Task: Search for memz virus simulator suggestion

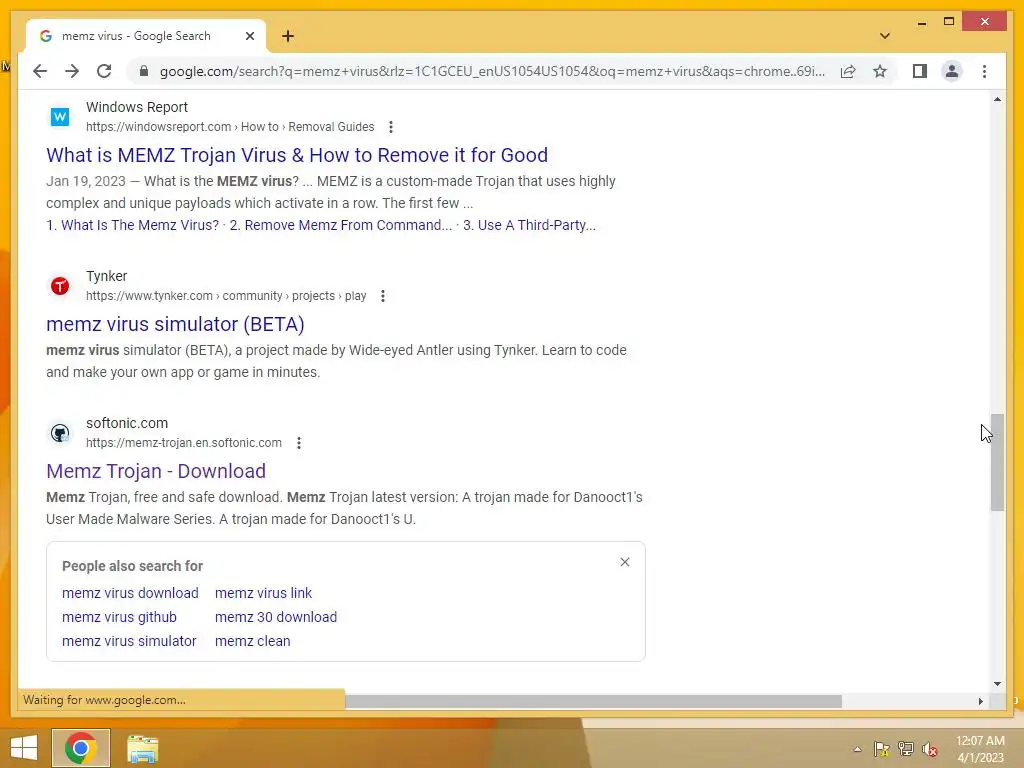Action: click(x=129, y=641)
